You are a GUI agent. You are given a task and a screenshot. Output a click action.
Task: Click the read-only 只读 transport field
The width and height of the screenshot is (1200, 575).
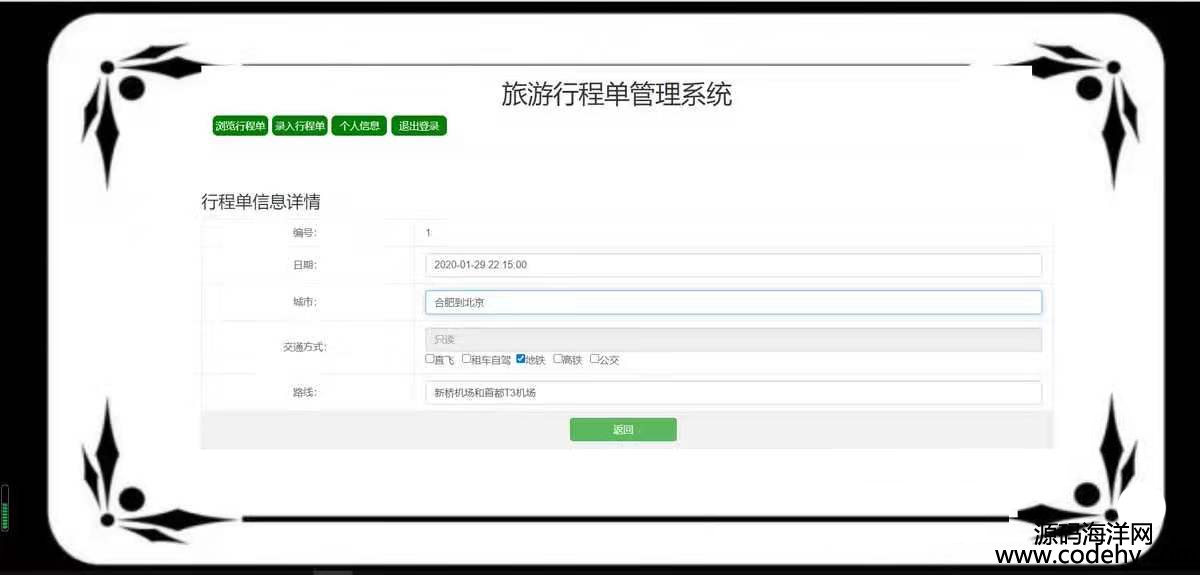[x=732, y=340]
